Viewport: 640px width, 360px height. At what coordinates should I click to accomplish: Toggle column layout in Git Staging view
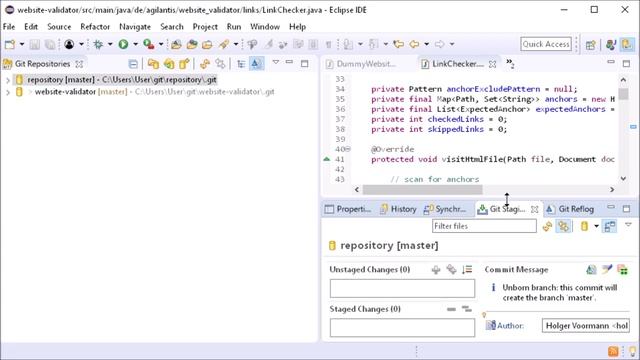pos(610,226)
